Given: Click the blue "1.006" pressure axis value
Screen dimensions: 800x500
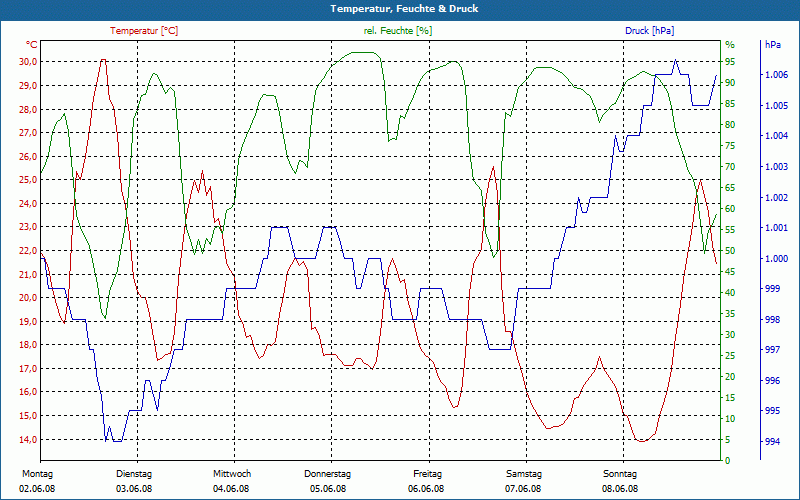Looking at the screenshot, I should coord(776,75).
